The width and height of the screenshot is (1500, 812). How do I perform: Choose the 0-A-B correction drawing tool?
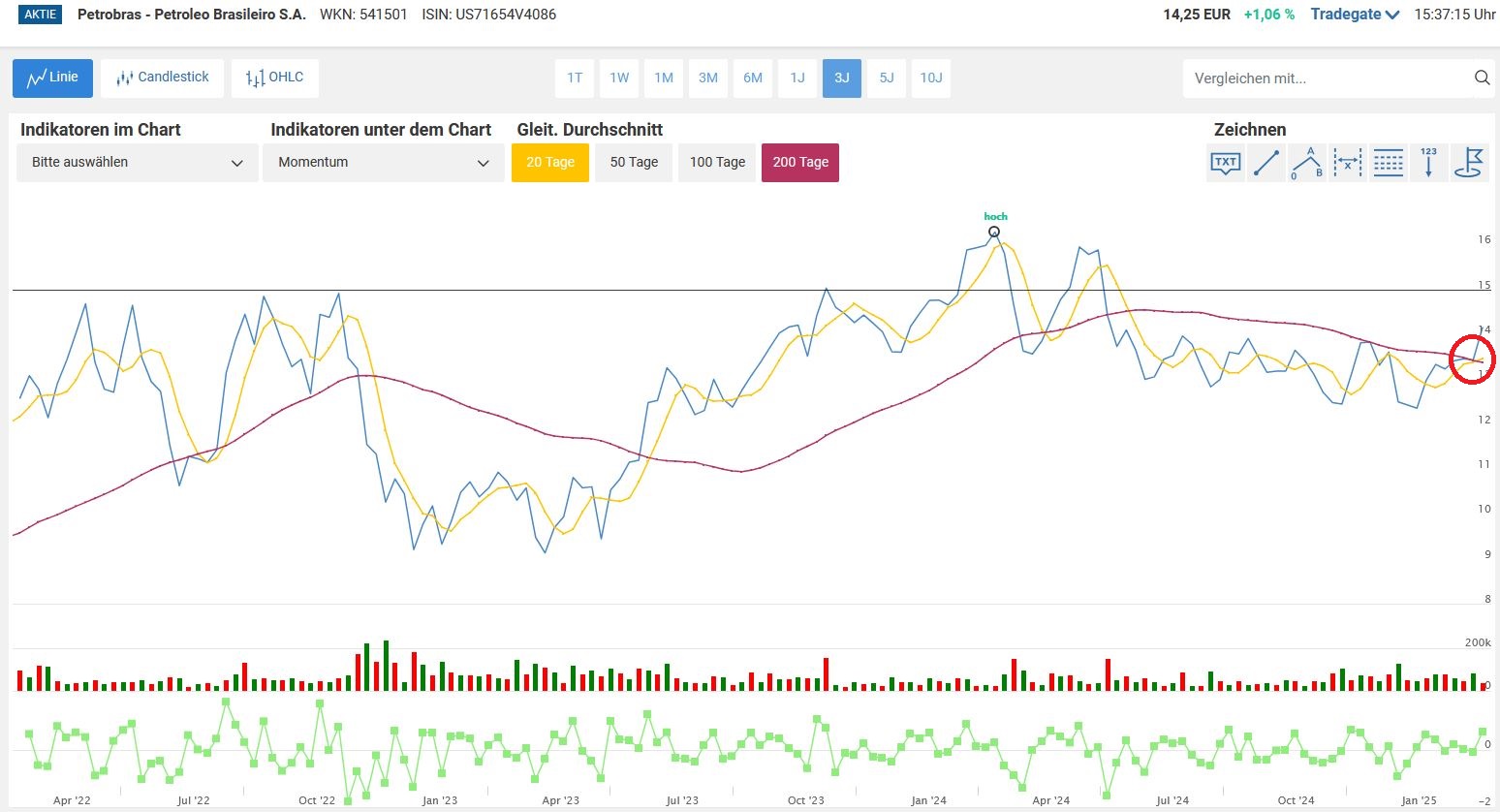click(x=1307, y=163)
